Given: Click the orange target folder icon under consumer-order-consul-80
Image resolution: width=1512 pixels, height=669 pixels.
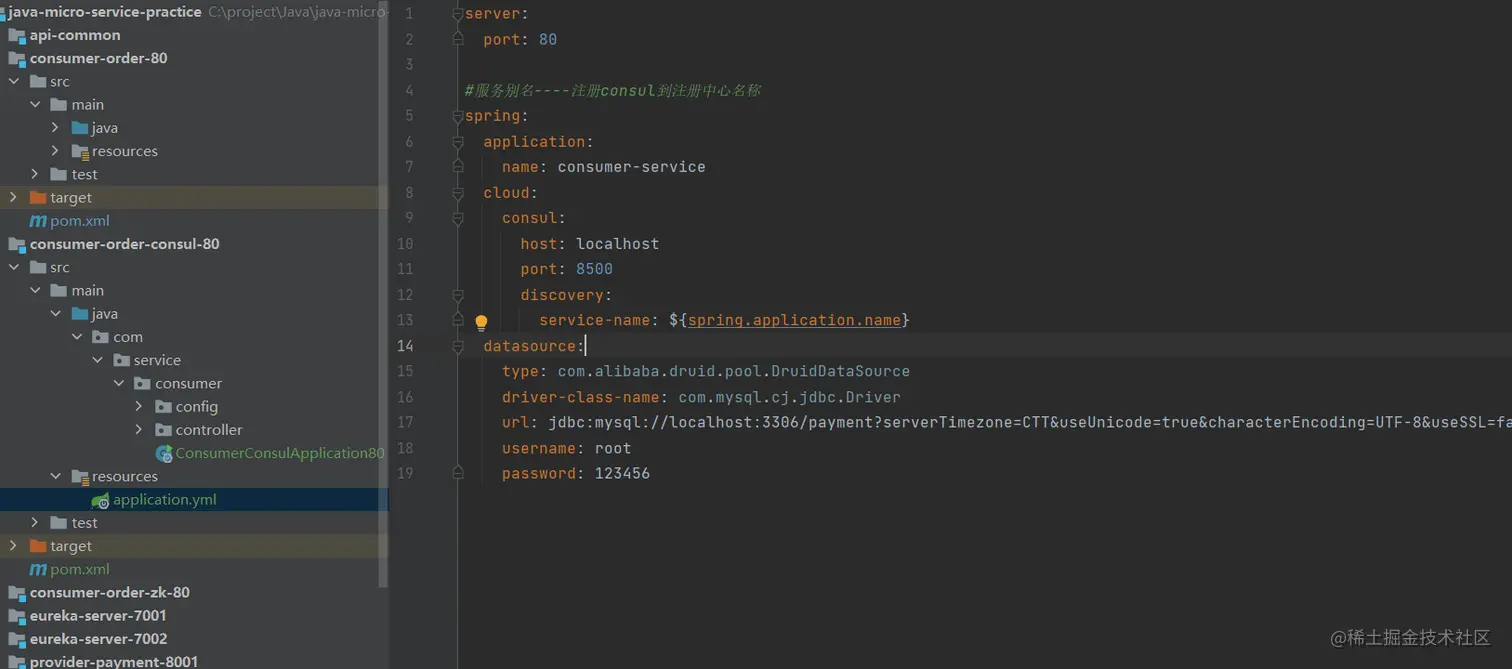Looking at the screenshot, I should click(38, 546).
